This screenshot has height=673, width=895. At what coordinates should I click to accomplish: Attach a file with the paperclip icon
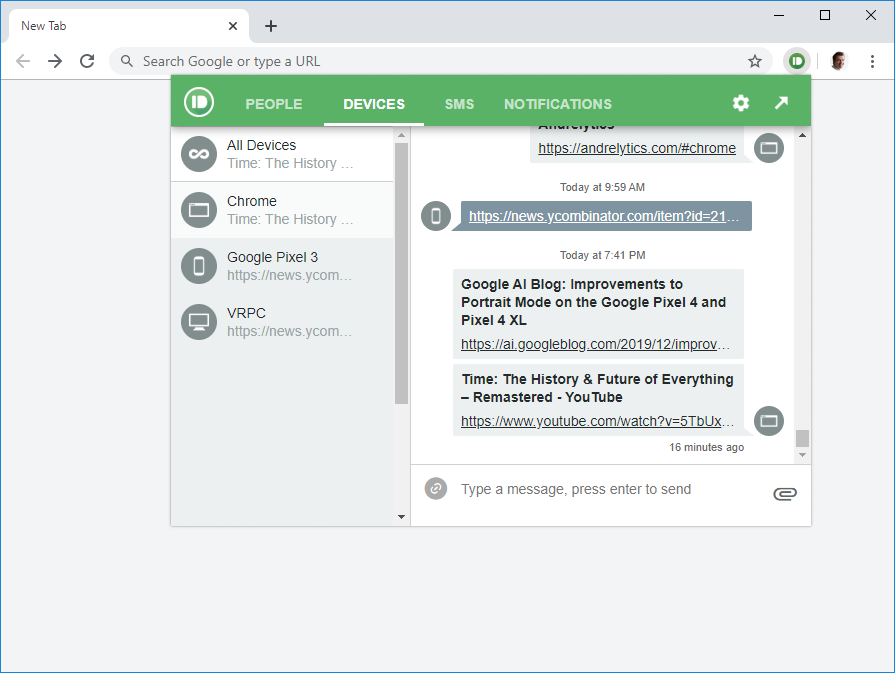point(785,493)
